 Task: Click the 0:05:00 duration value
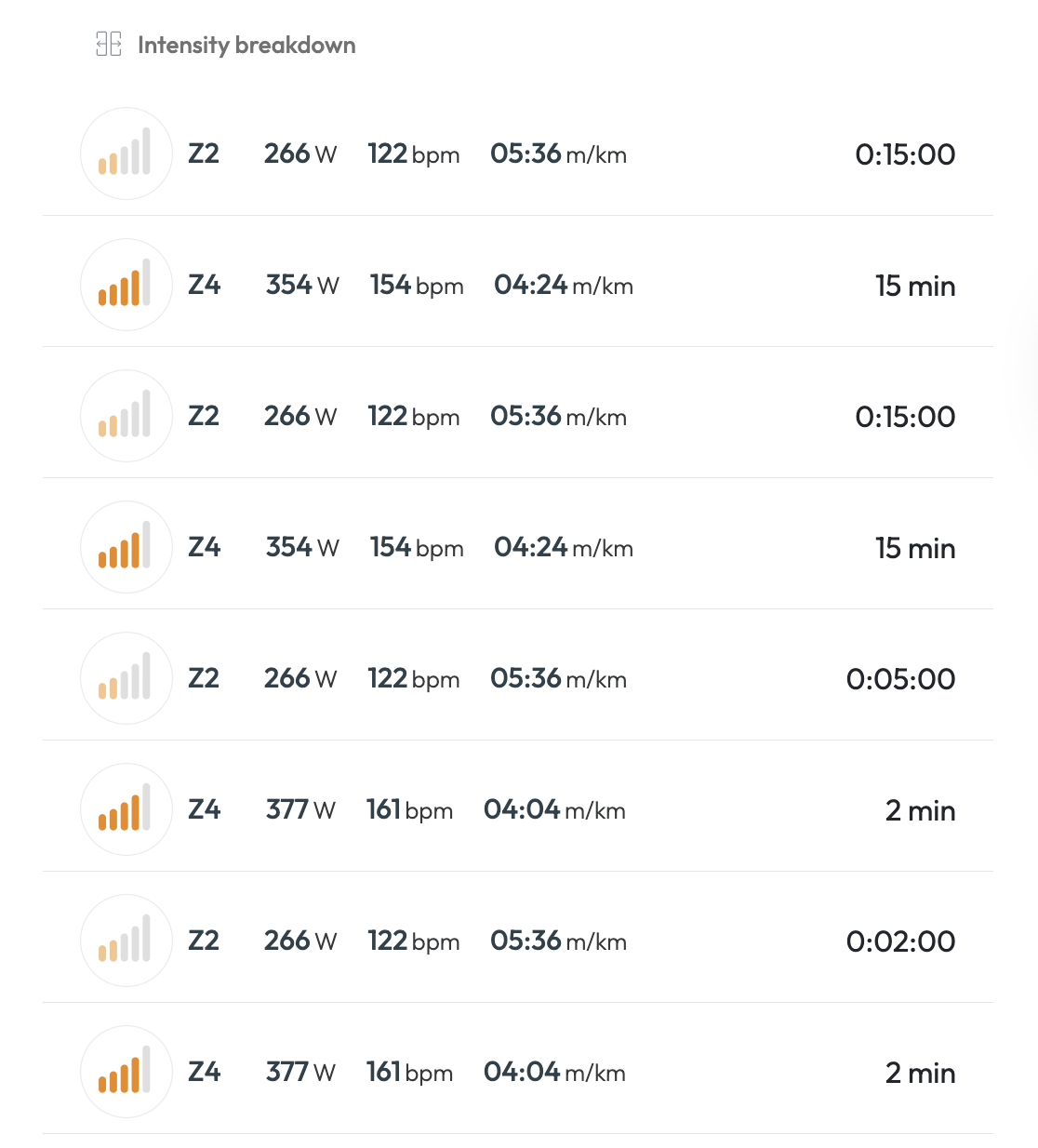coord(900,679)
